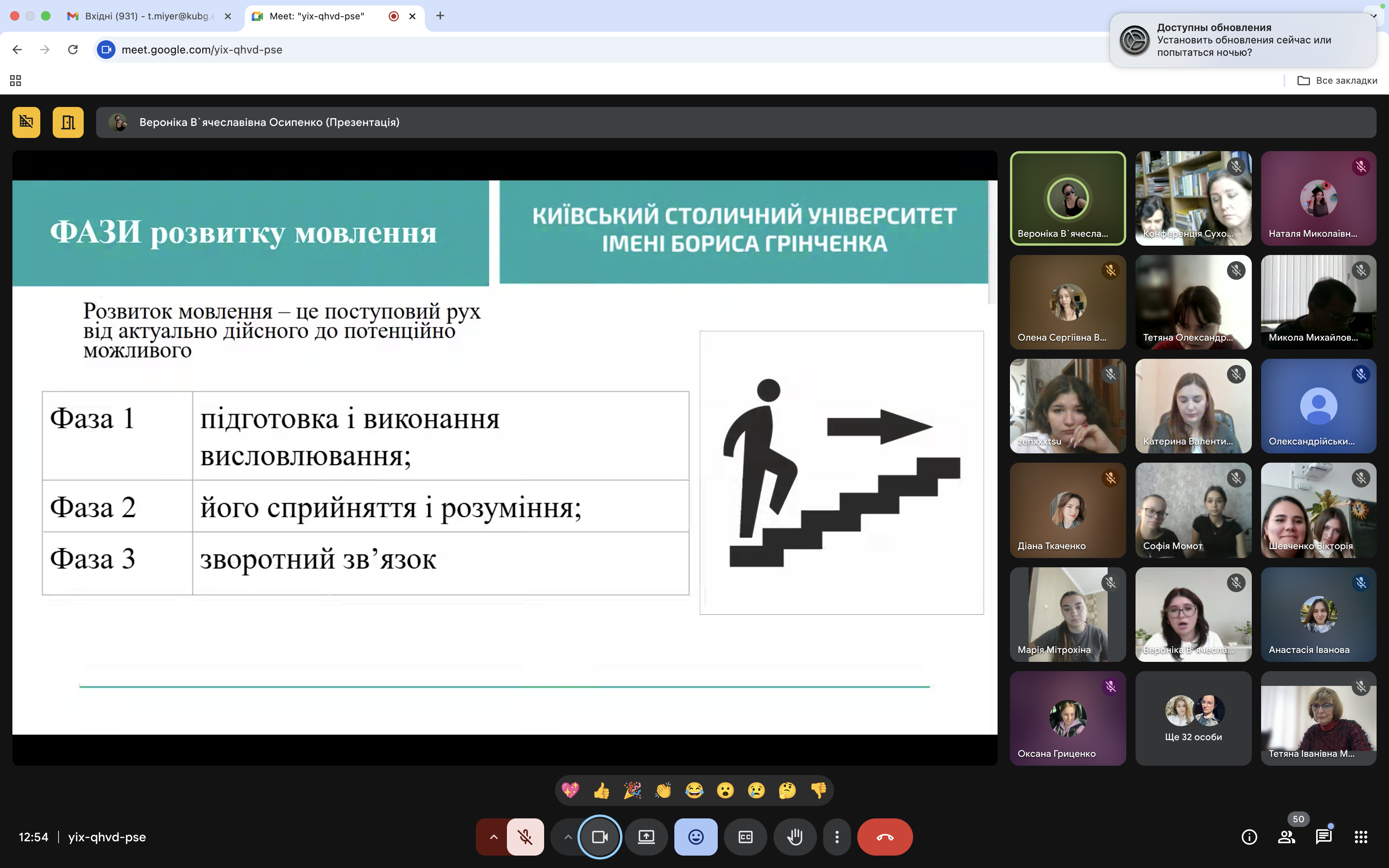
Task: Raise hand using the hand icon
Action: pyautogui.click(x=794, y=837)
